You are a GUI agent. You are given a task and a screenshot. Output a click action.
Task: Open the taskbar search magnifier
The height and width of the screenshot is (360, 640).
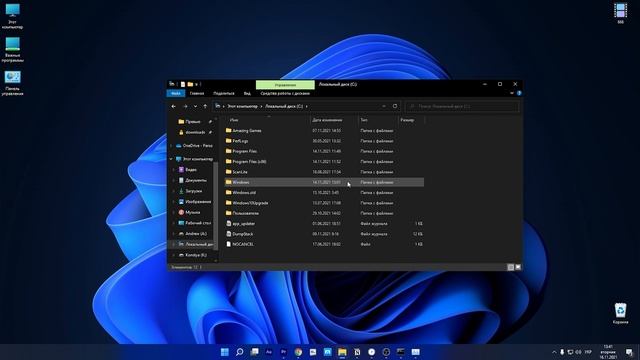tap(240, 352)
